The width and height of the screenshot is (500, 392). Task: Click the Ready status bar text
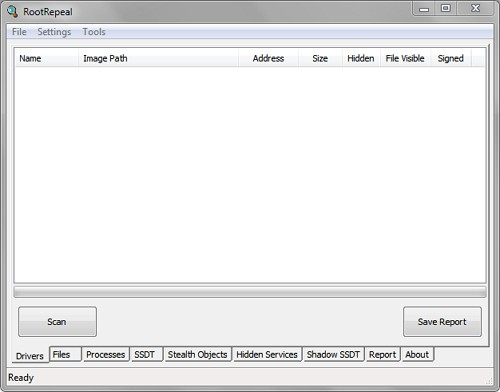21,378
